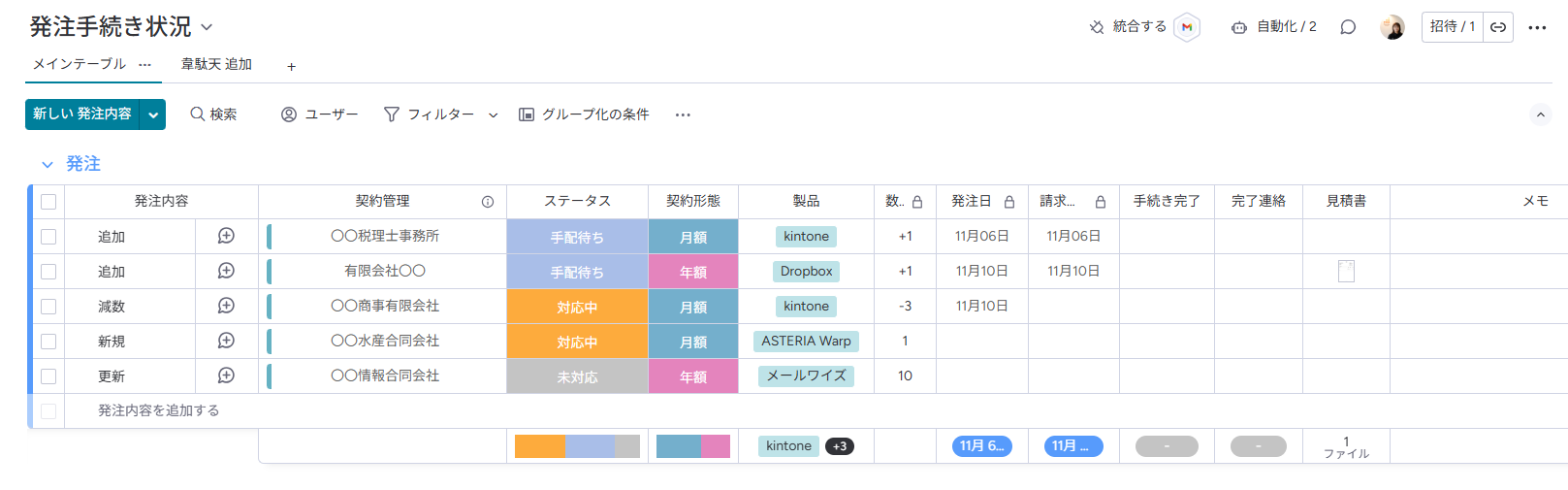The height and width of the screenshot is (490, 1568).
Task: Open グループ化の条件 settings
Action: point(584,114)
